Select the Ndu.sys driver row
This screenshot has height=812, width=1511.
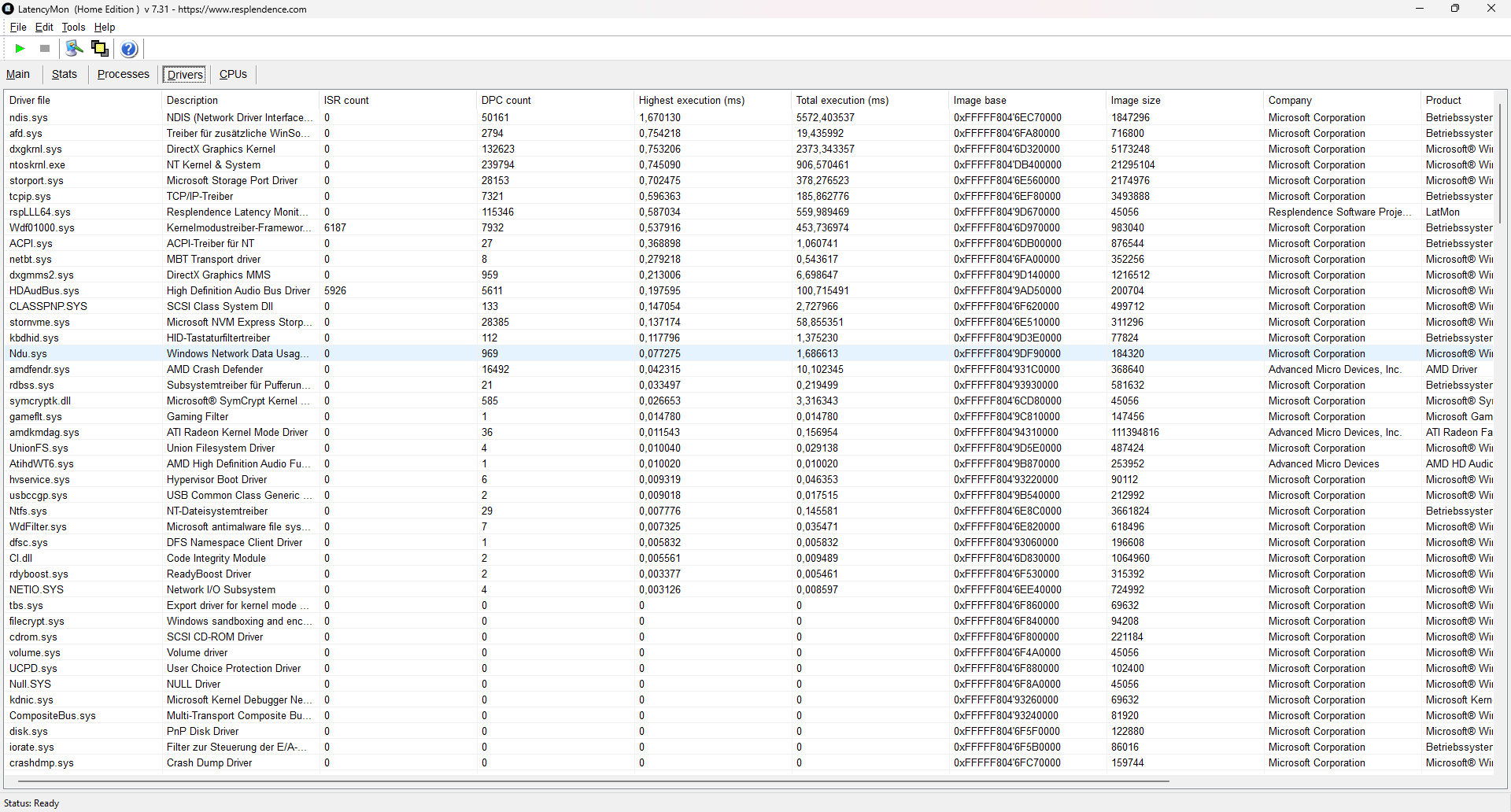coord(749,353)
